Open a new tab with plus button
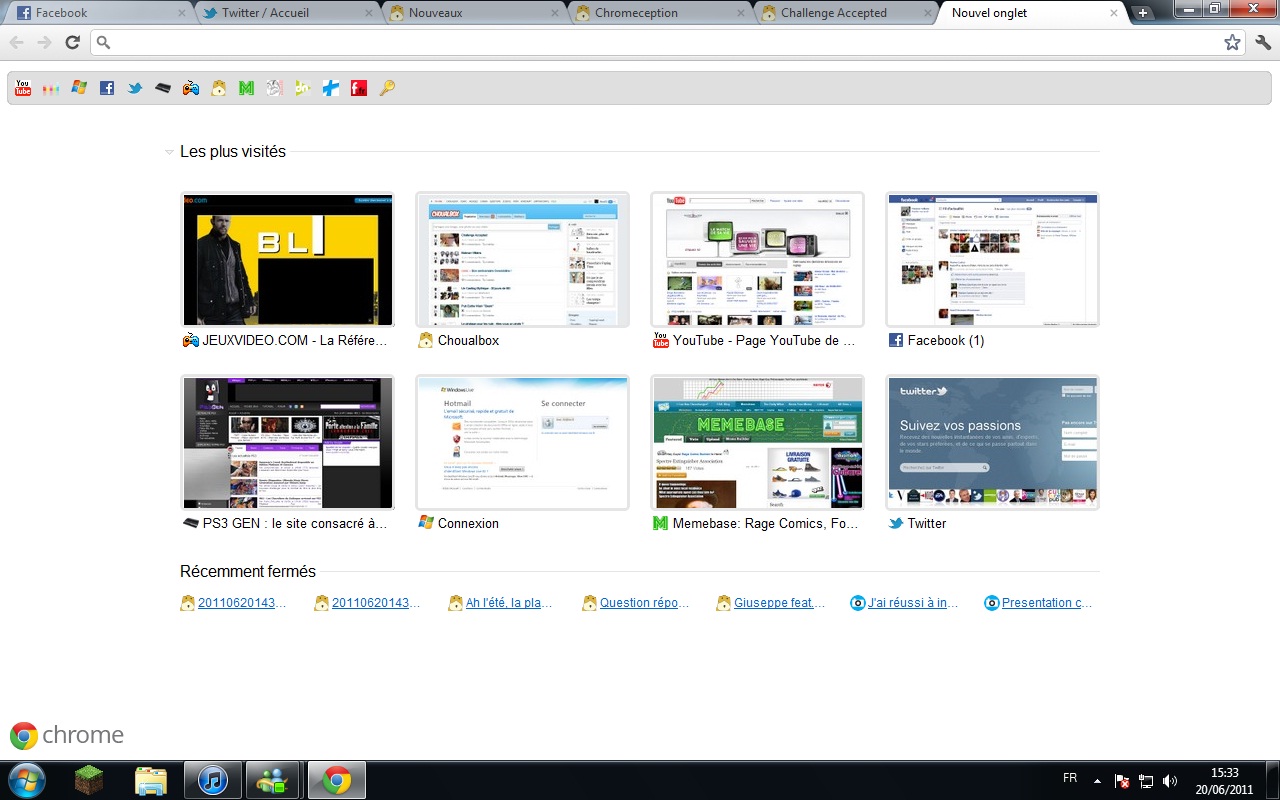 (x=1143, y=13)
